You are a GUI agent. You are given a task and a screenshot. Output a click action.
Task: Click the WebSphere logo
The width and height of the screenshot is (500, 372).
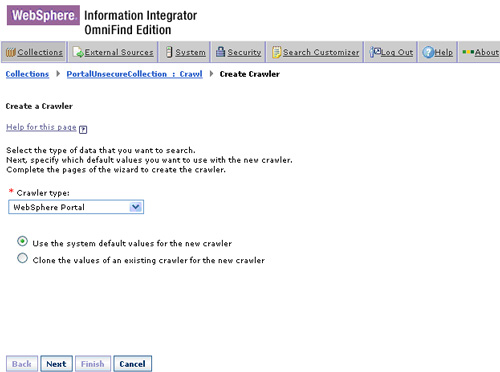point(43,15)
